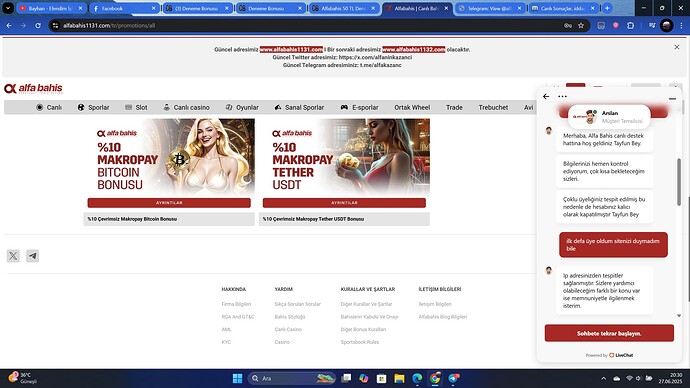Open Firma Bilgileri footer link
Viewport: 690px width, 388px height.
pyautogui.click(x=236, y=304)
